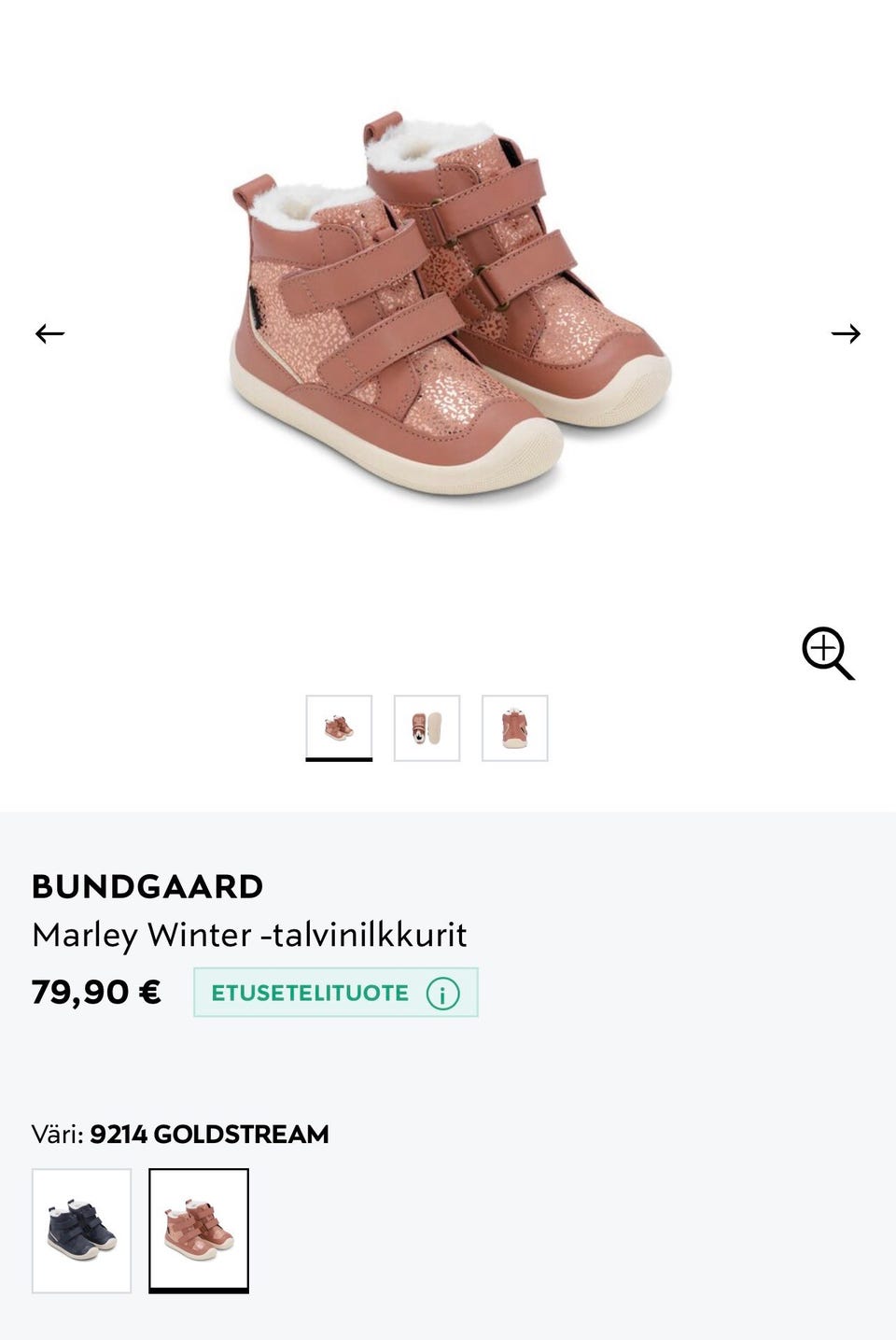Select the first thumbnail of the boot pair
This screenshot has width=896, height=1340.
point(339,727)
